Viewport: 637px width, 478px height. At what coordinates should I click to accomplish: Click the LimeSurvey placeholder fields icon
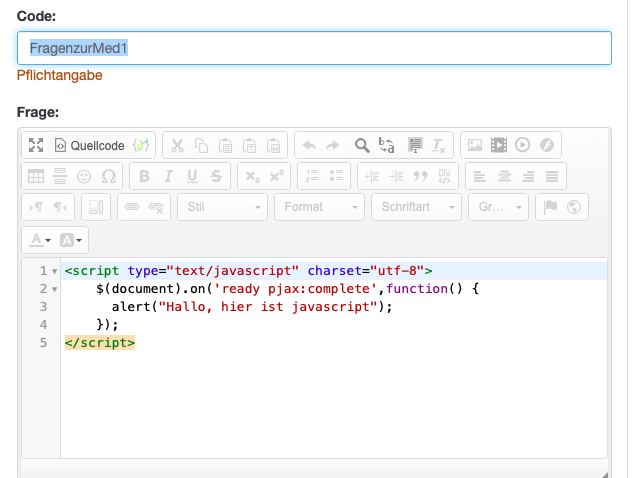(141, 145)
